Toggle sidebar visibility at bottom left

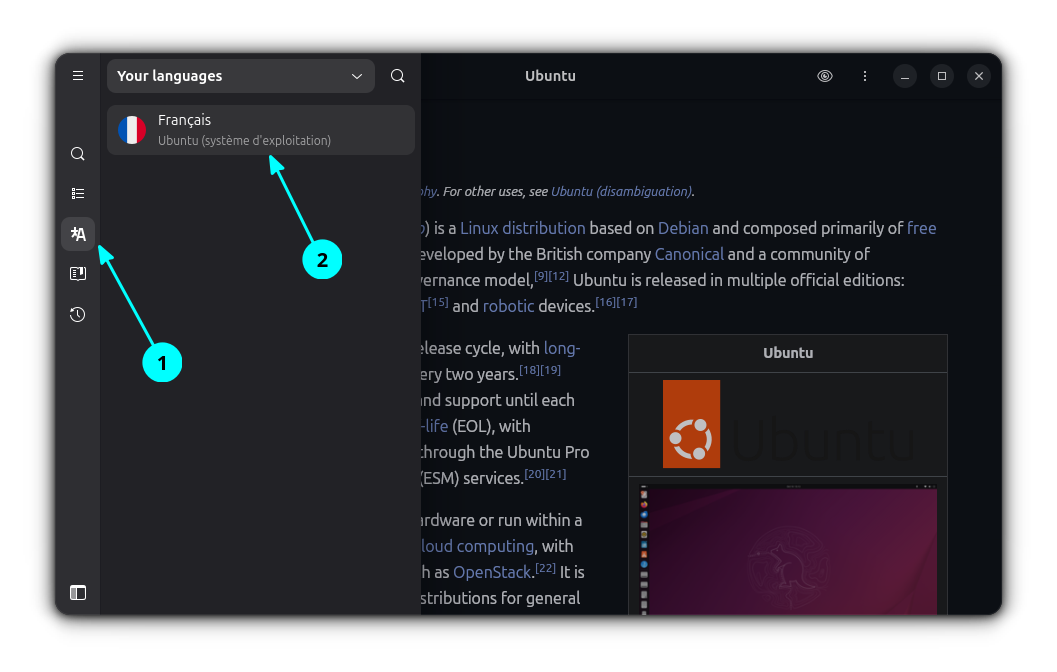click(78, 592)
